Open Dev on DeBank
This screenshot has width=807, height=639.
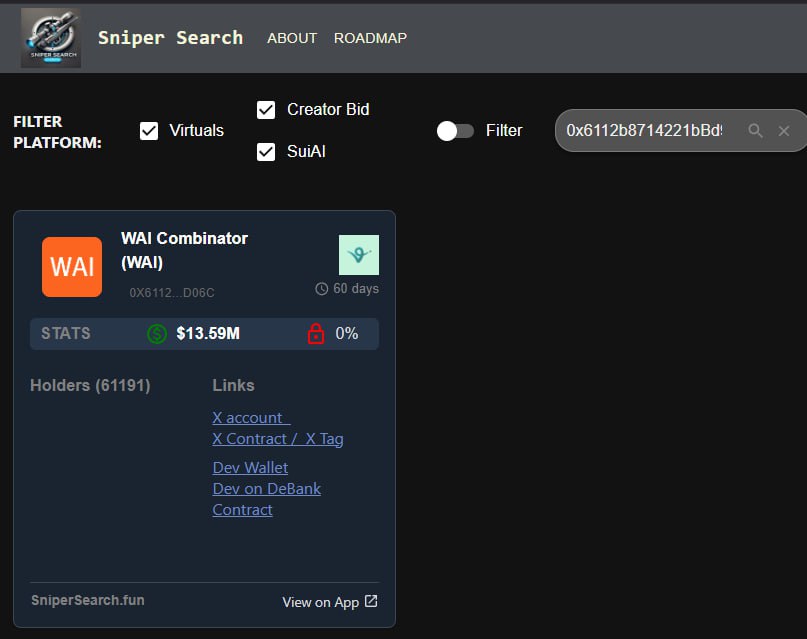point(266,488)
